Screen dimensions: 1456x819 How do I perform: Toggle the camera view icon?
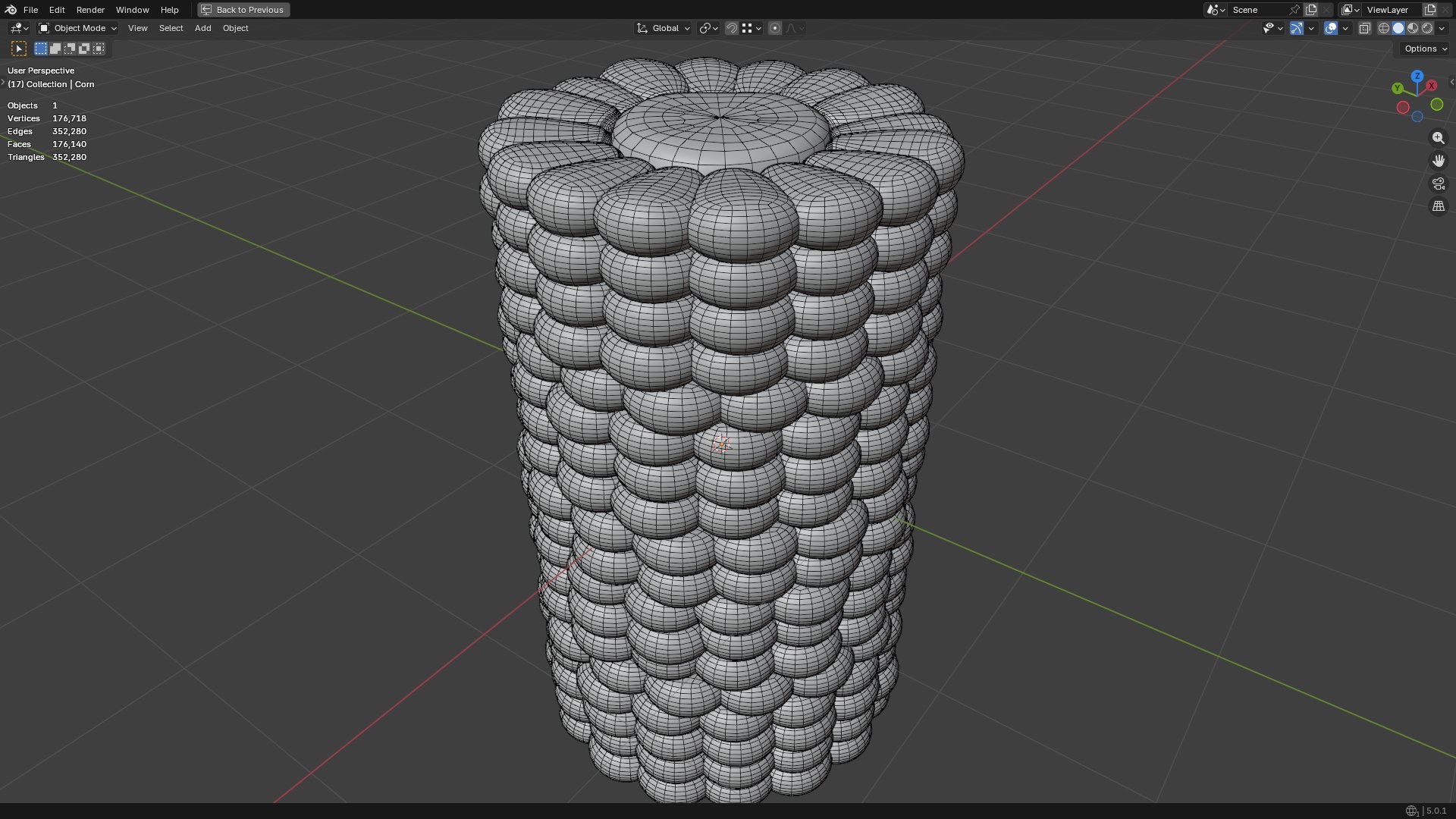pyautogui.click(x=1438, y=184)
